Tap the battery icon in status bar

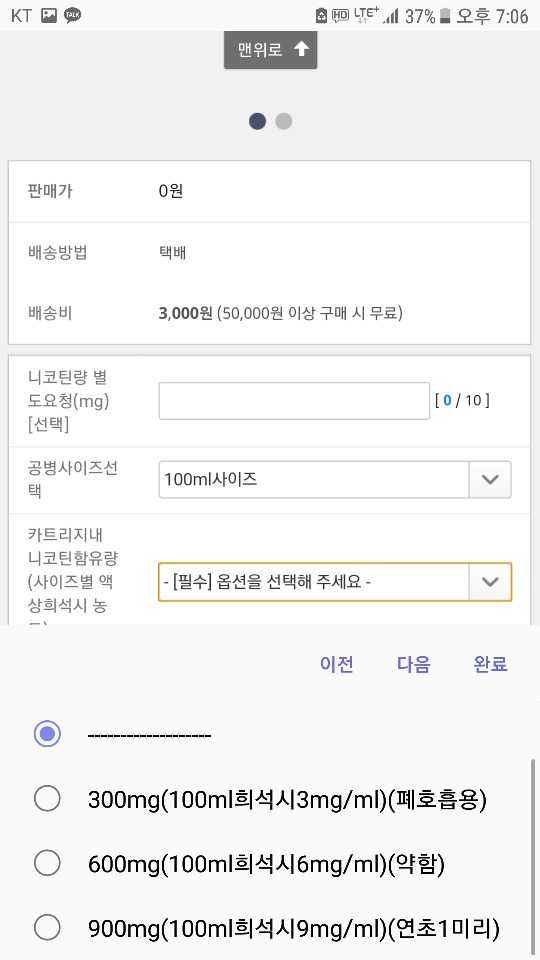445,16
